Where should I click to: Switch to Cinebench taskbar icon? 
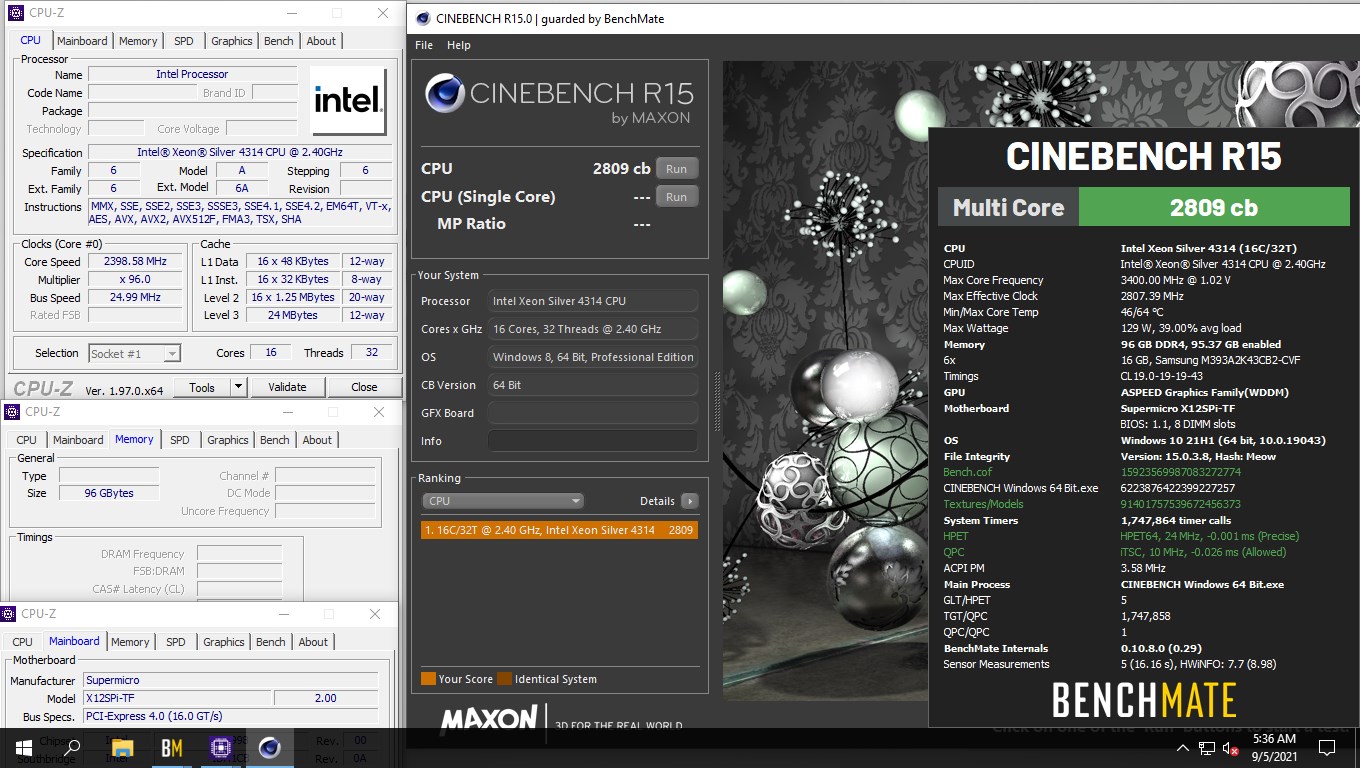(x=269, y=747)
